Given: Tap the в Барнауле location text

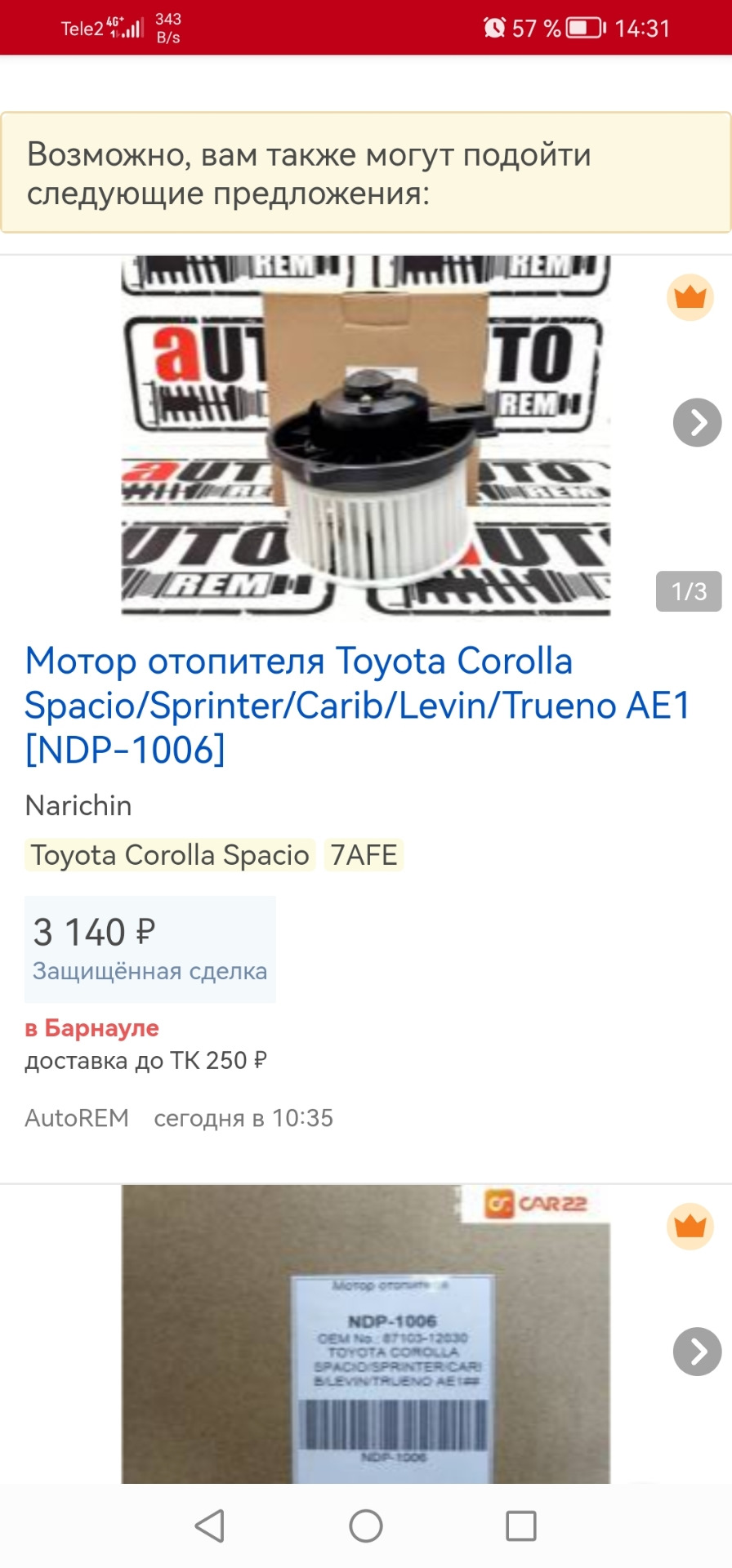Looking at the screenshot, I should (x=91, y=1027).
